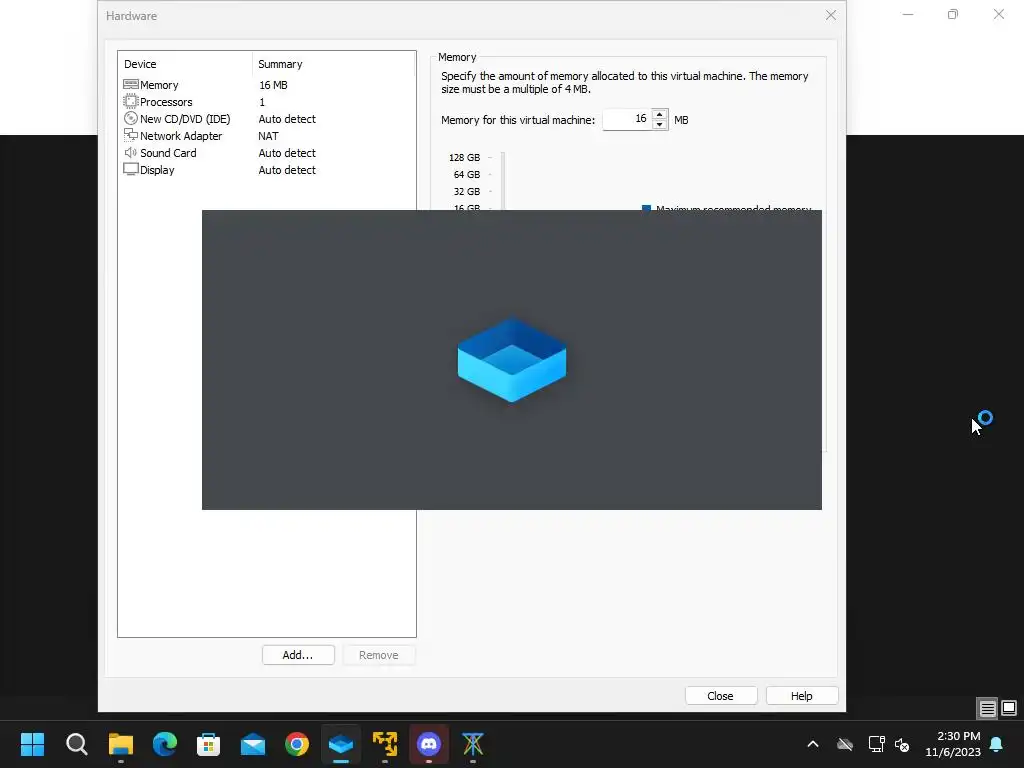Click the 128 GB mark on memory slider
1024x768 pixels.
(464, 157)
